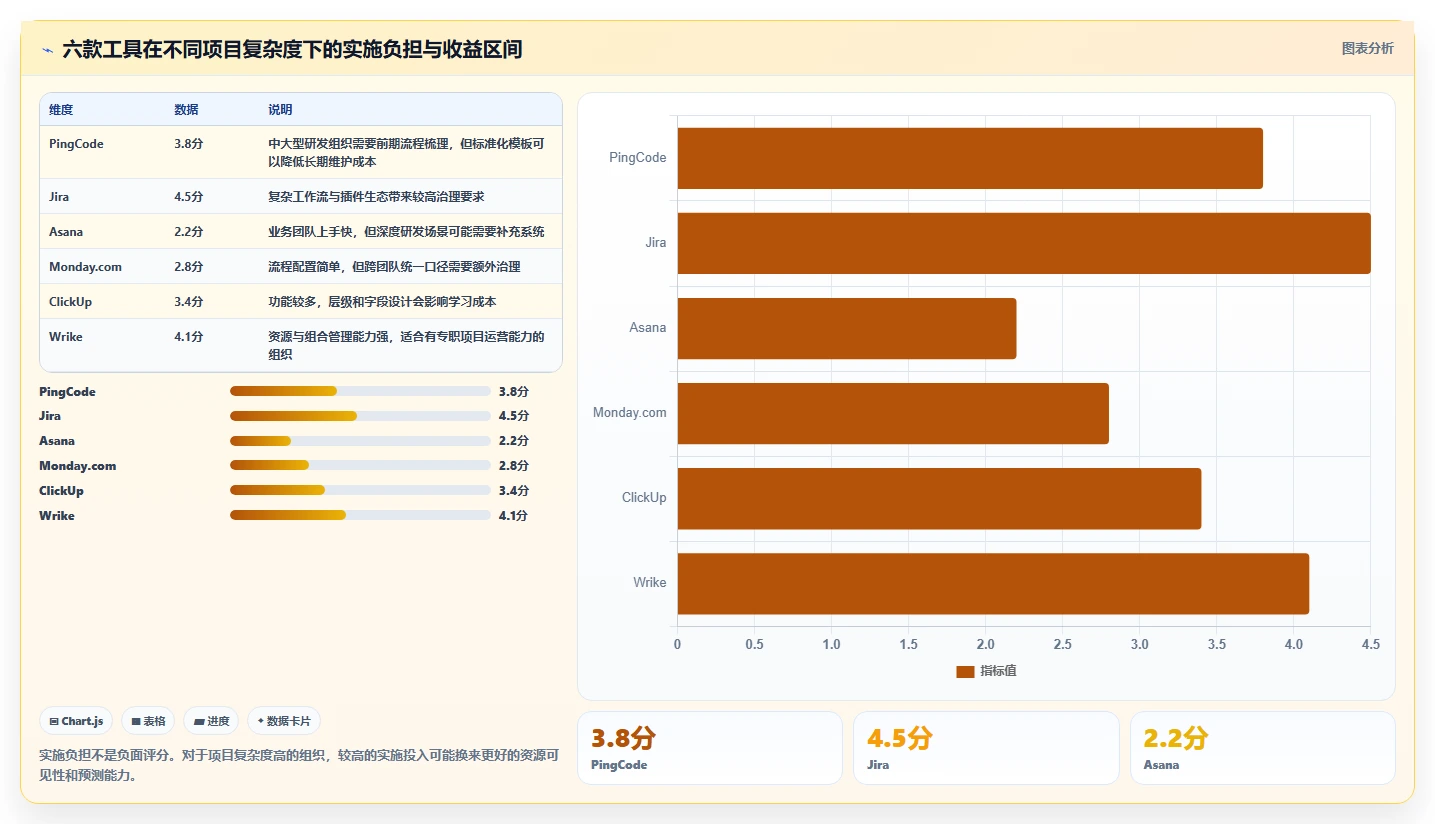Click the Monday.com description 流程配置简单
Image resolution: width=1435 pixels, height=824 pixels.
[394, 267]
